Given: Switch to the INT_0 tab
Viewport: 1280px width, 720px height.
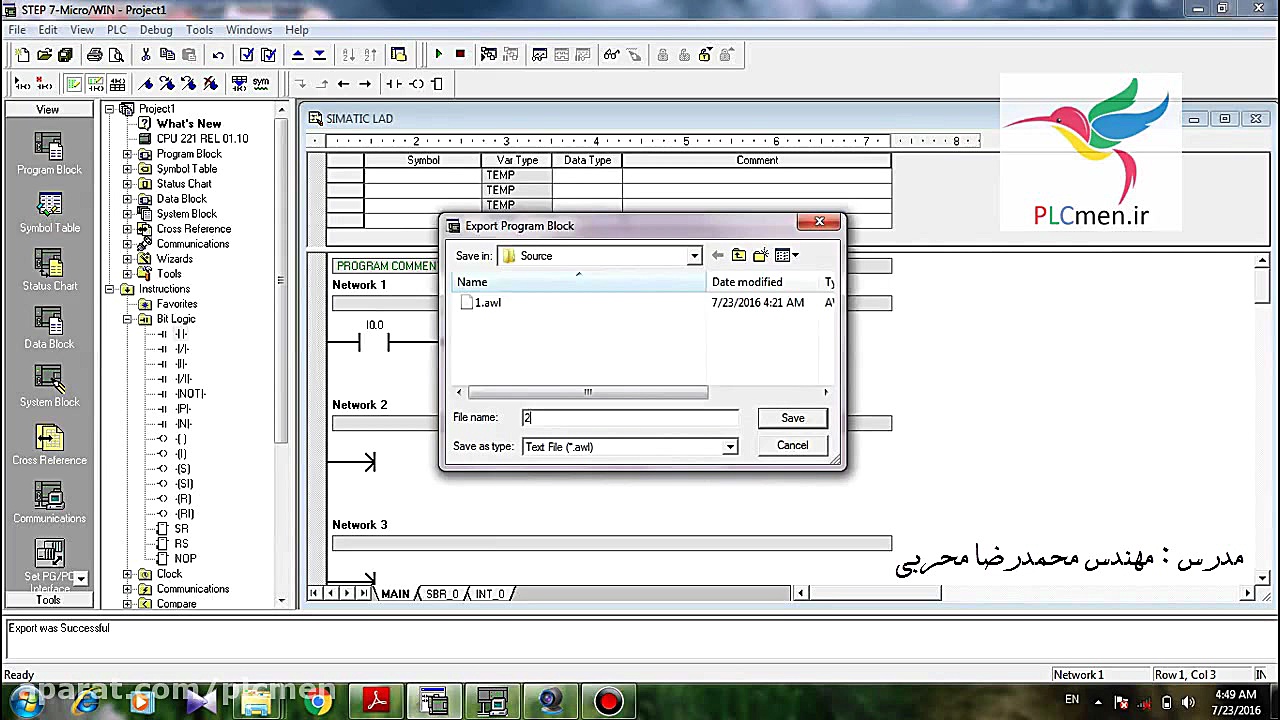Looking at the screenshot, I should (x=490, y=594).
